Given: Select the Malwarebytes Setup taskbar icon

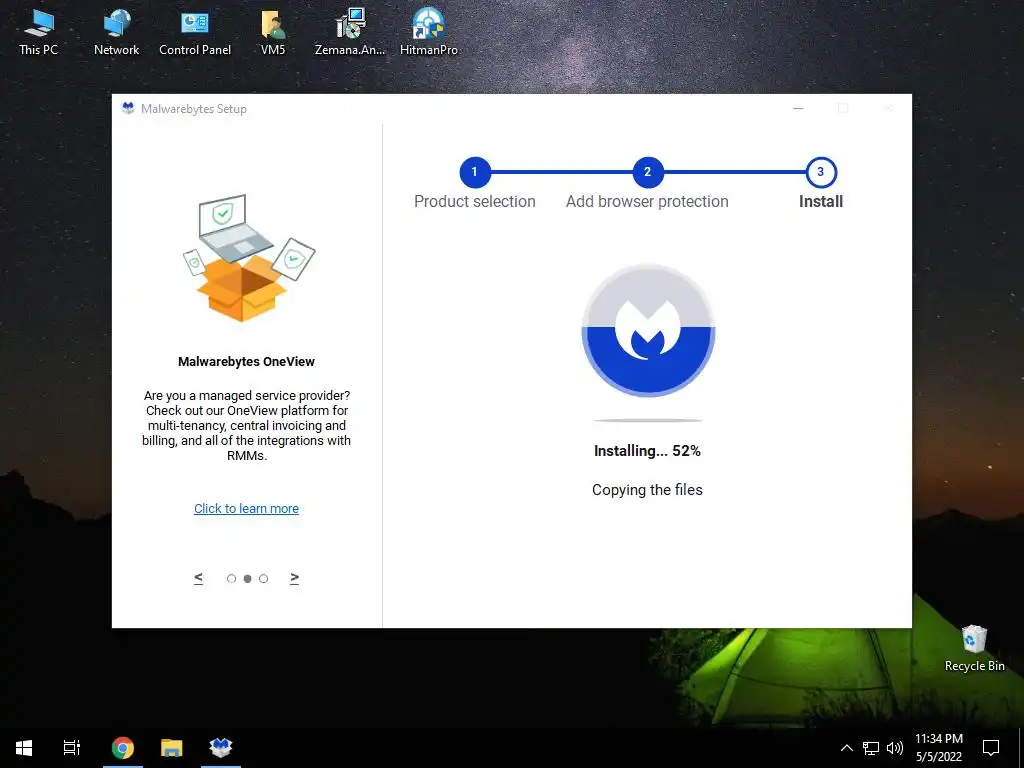Looking at the screenshot, I should [x=221, y=748].
